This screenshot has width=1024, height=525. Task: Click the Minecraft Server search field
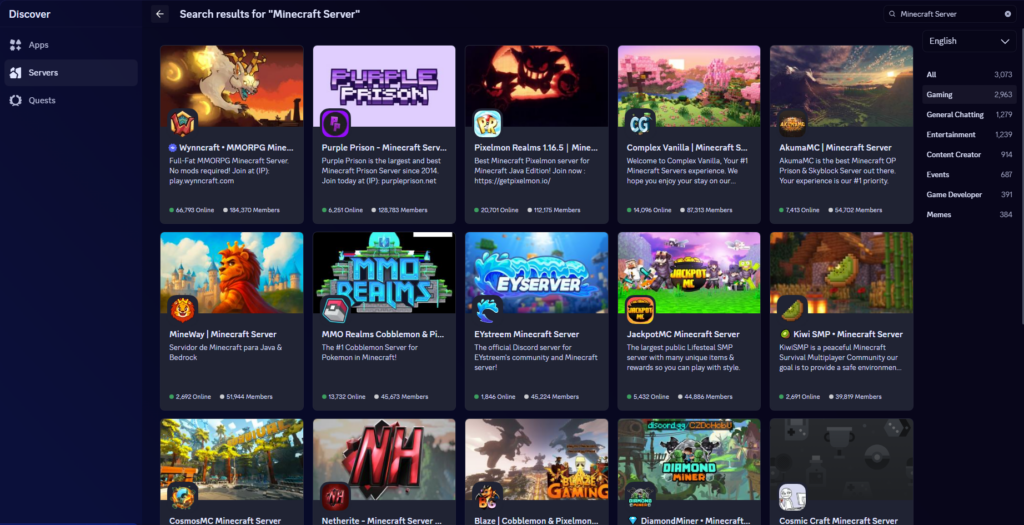tap(950, 14)
